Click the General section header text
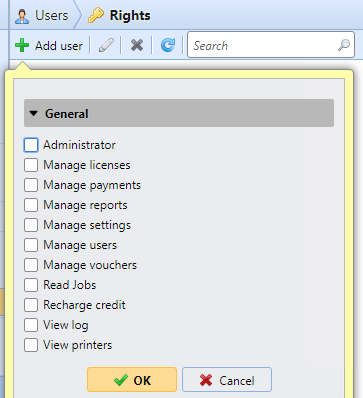This screenshot has width=363, height=398. pyautogui.click(x=67, y=114)
